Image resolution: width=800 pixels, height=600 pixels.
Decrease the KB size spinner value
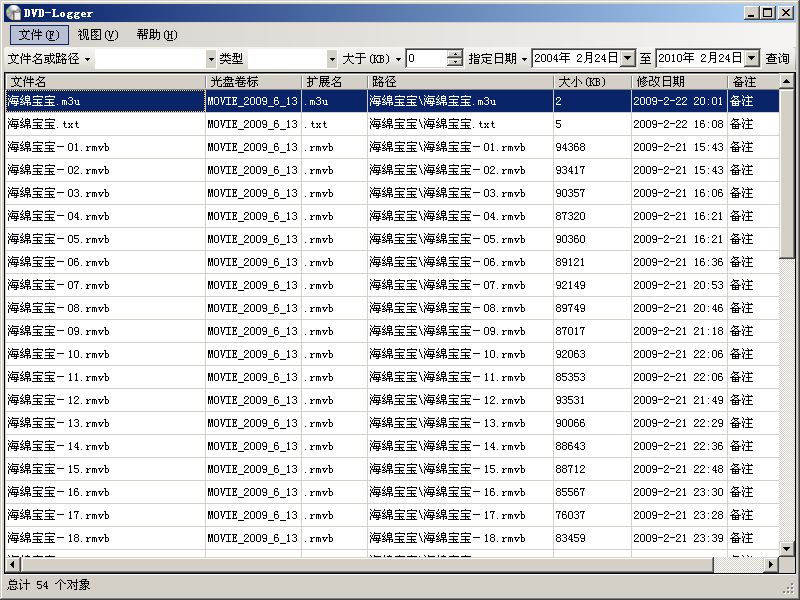point(455,63)
